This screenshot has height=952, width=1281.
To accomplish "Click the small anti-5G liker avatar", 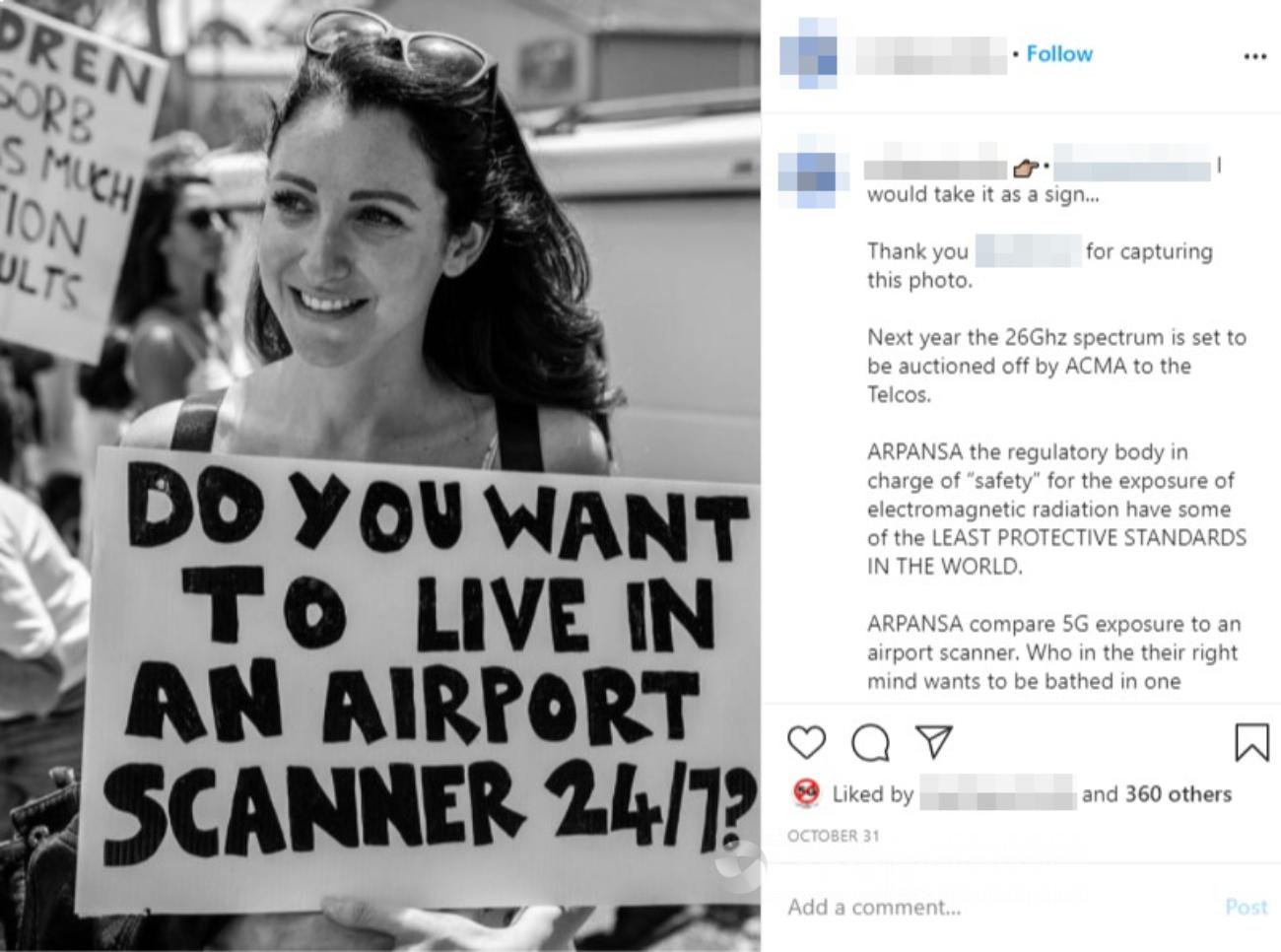I will coord(806,792).
